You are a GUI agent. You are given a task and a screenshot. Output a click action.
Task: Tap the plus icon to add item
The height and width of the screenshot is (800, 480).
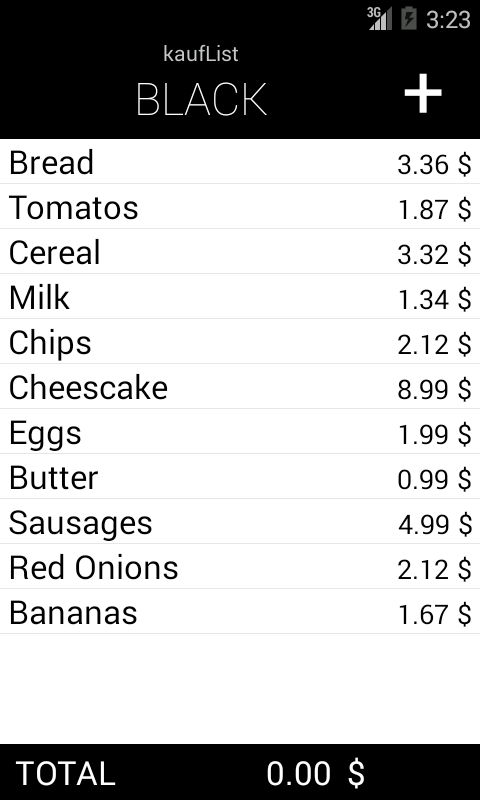pos(423,93)
